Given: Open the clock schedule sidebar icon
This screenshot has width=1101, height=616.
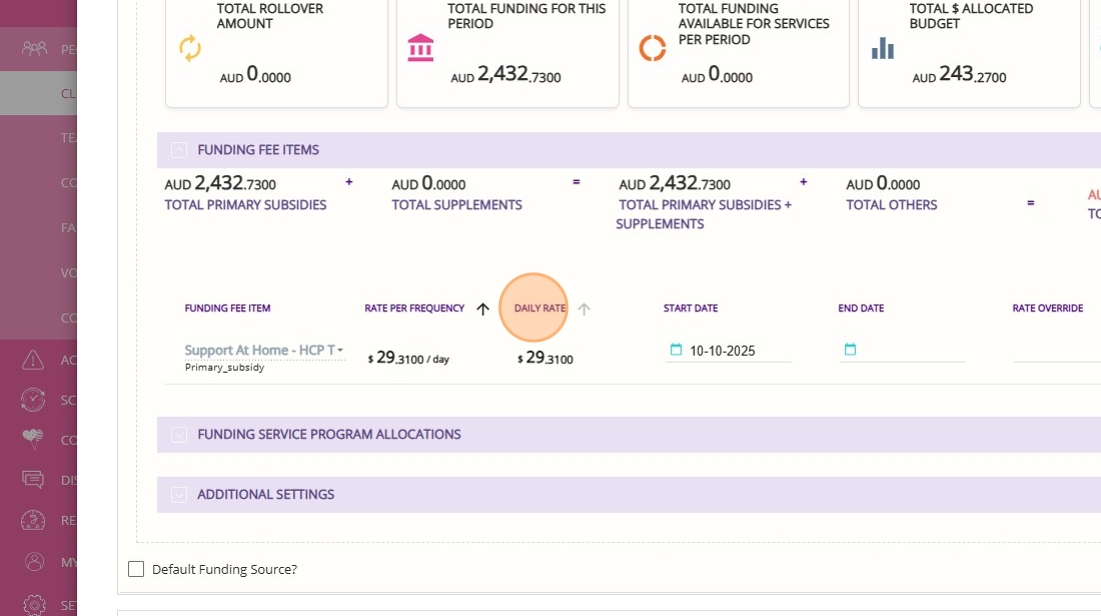Looking at the screenshot, I should point(34,400).
